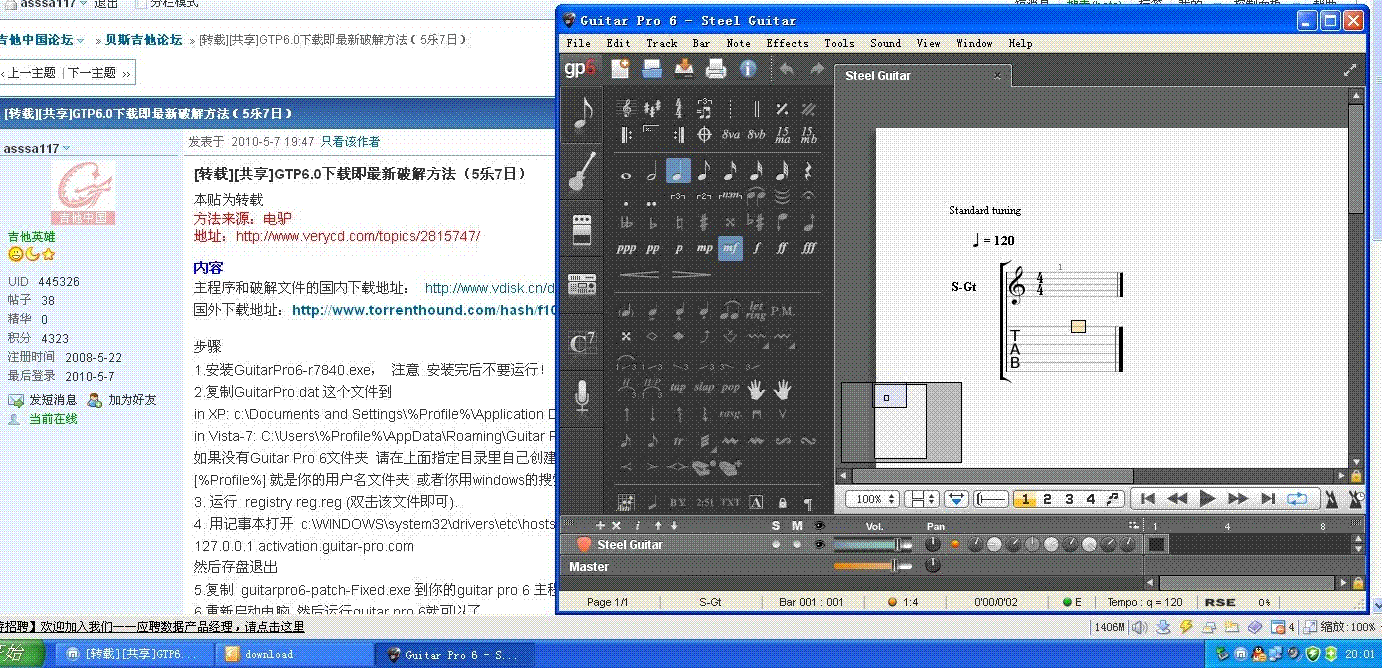The image size is (1382, 668).
Task: Start playback with the Play button
Action: click(x=1207, y=498)
